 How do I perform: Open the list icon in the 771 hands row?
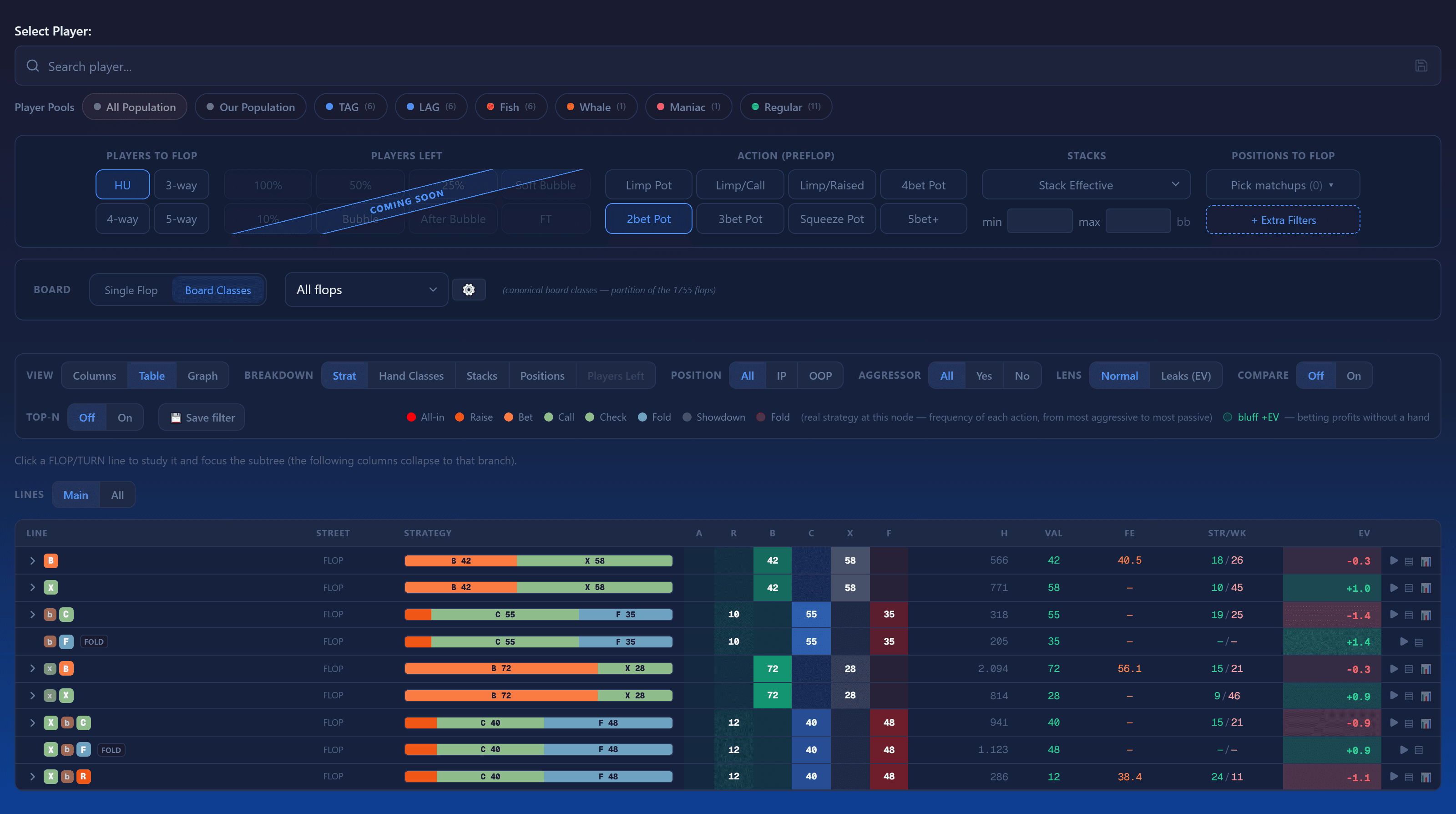pyautogui.click(x=1409, y=588)
